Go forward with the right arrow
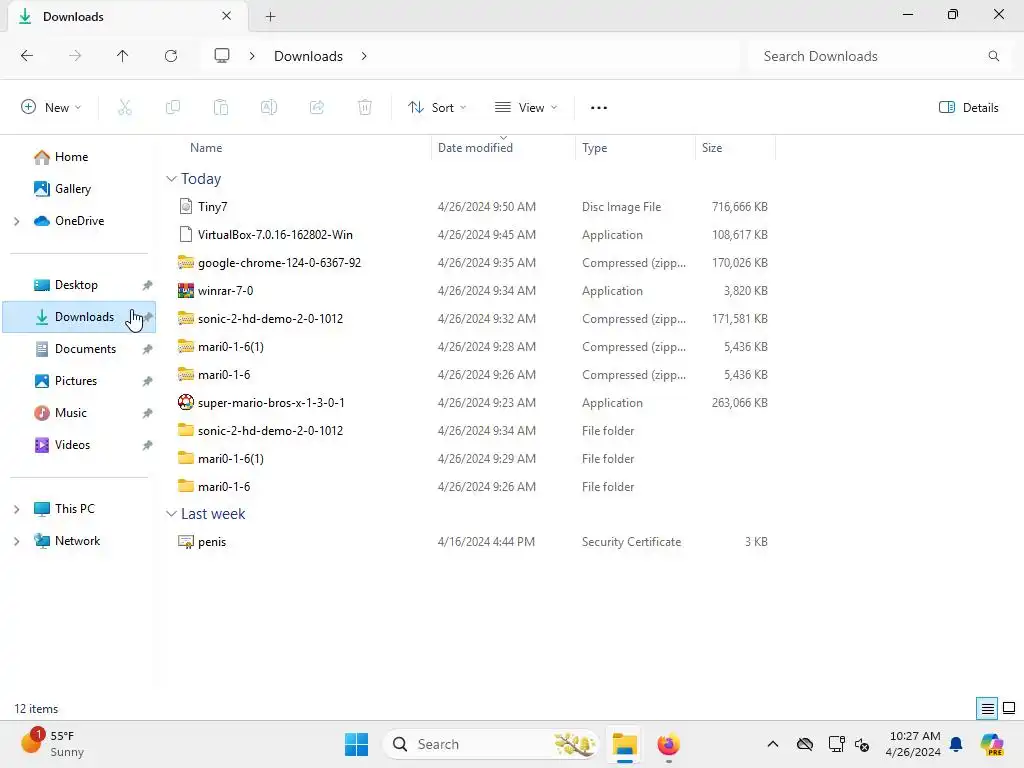The image size is (1024, 768). (x=75, y=56)
